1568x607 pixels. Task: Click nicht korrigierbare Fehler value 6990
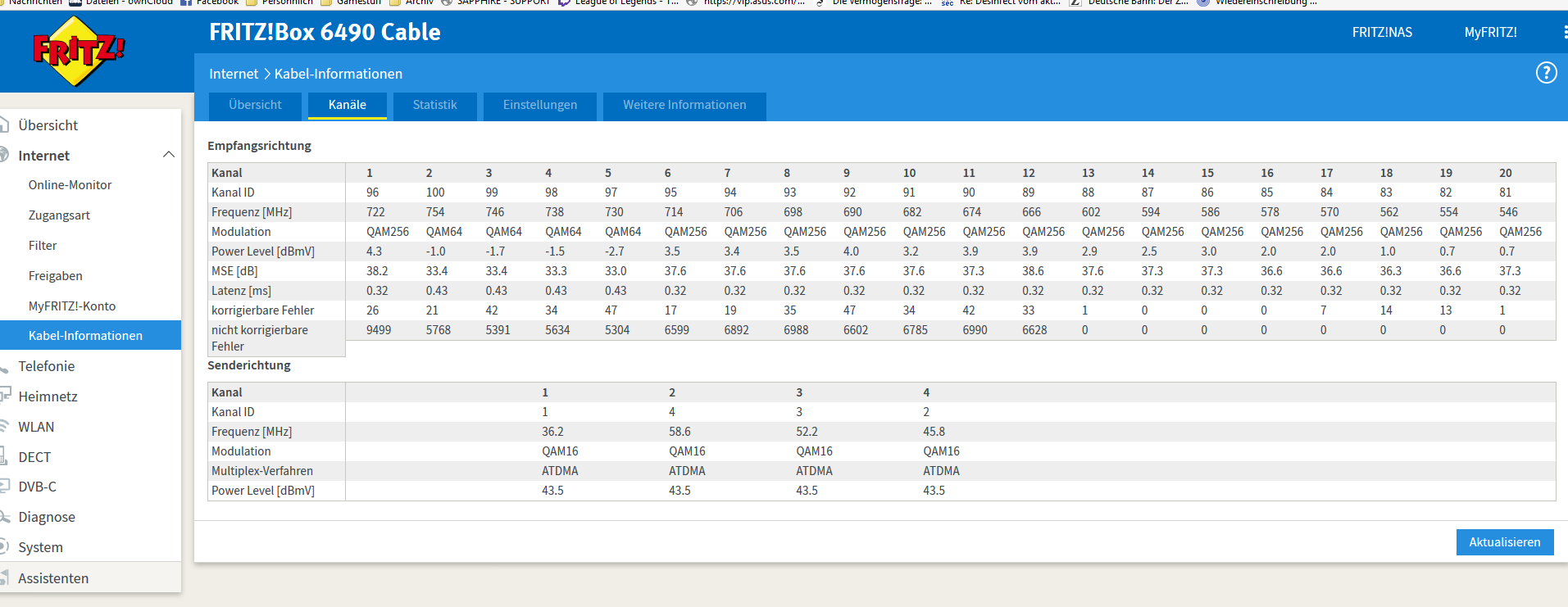click(975, 330)
